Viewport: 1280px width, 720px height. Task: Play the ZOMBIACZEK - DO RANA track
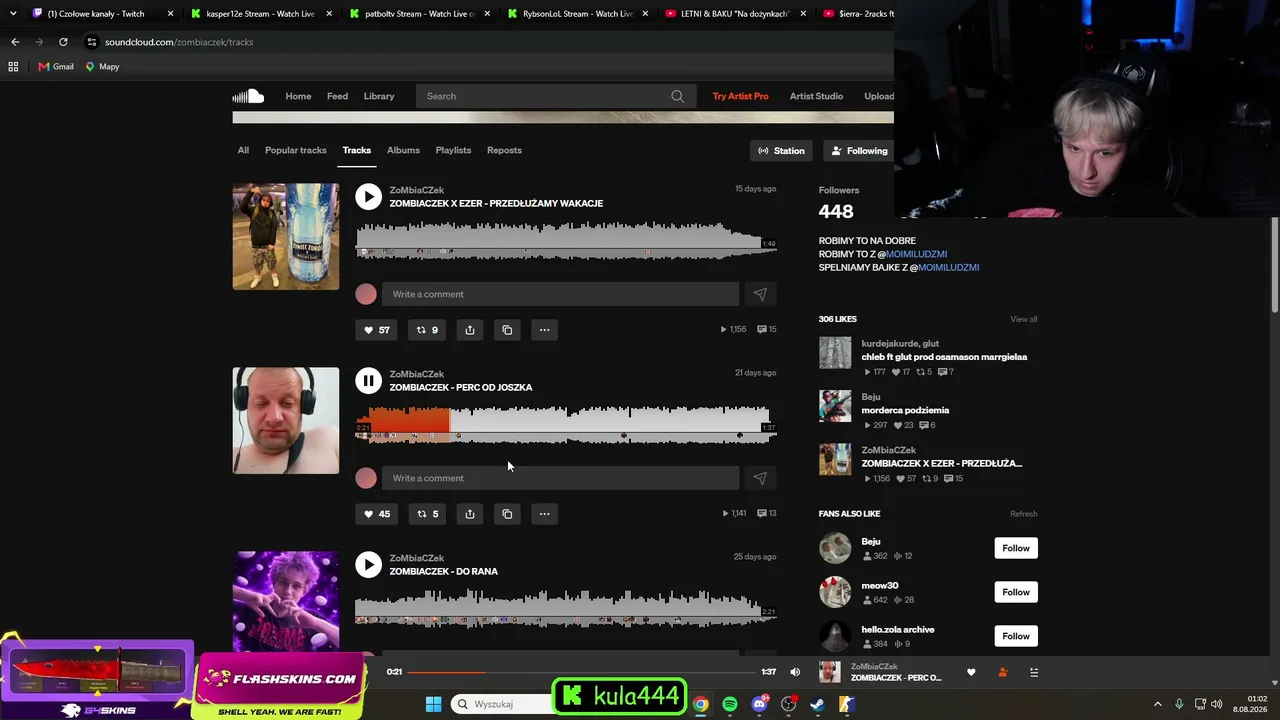pos(369,565)
